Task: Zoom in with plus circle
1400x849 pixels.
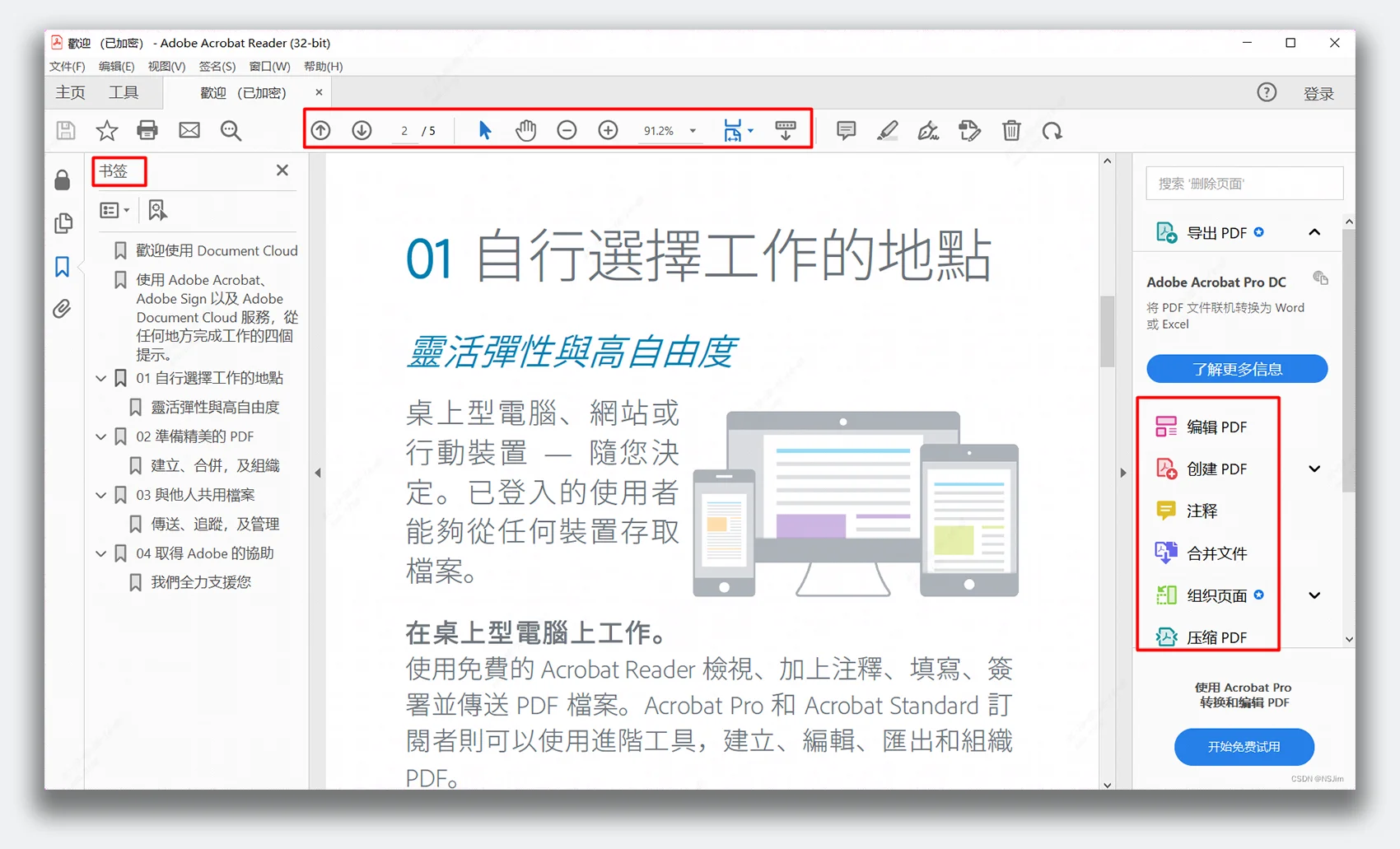Action: 608,130
